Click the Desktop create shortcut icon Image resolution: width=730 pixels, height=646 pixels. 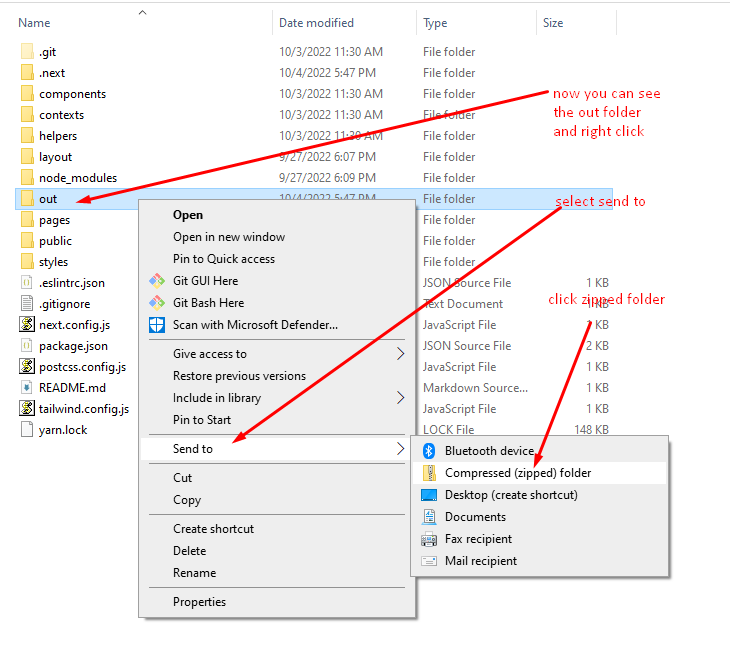coord(429,495)
